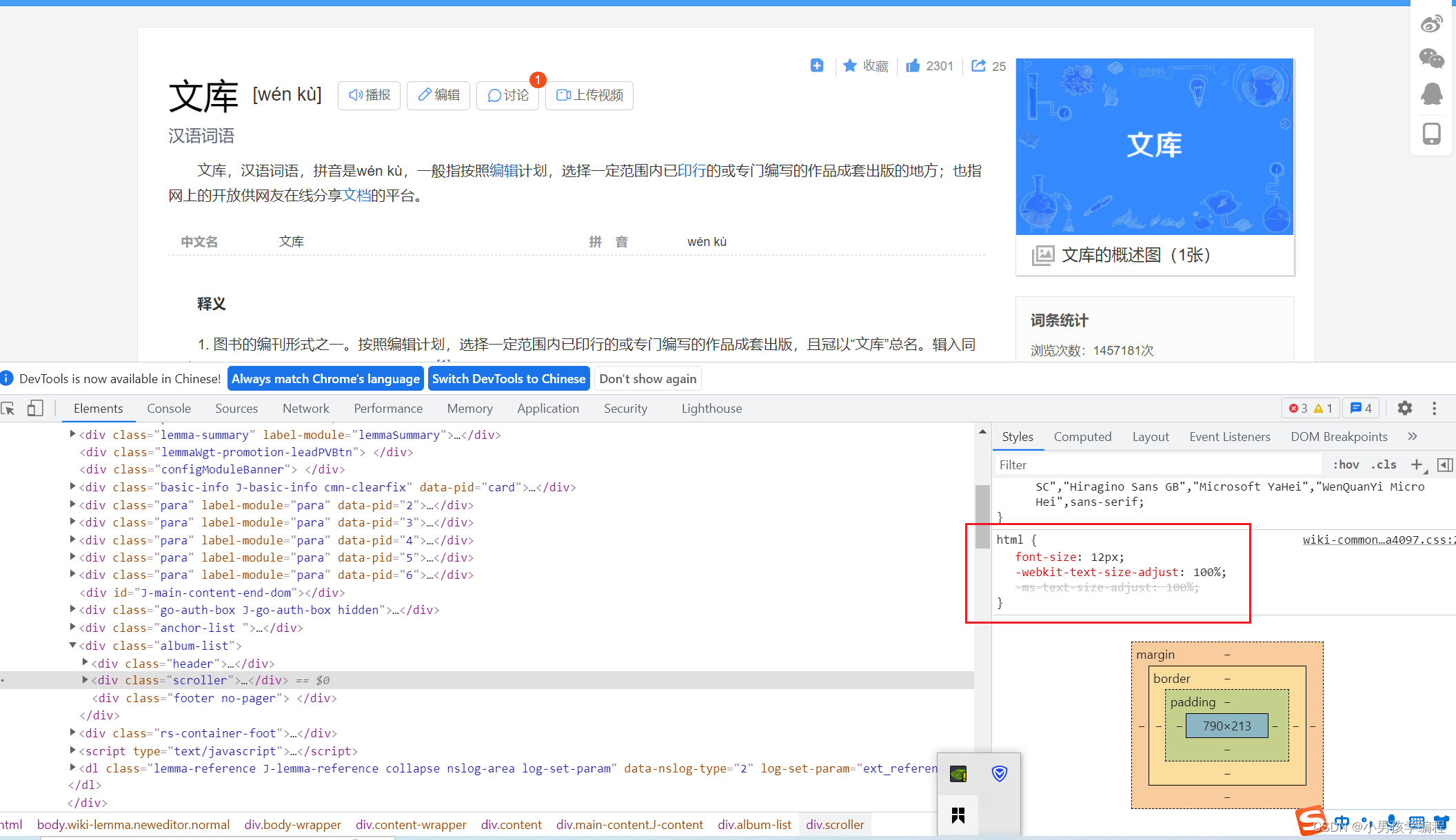Click the image gallery icon beside 文库的概述图
This screenshot has height=840, width=1456.
tap(1043, 255)
